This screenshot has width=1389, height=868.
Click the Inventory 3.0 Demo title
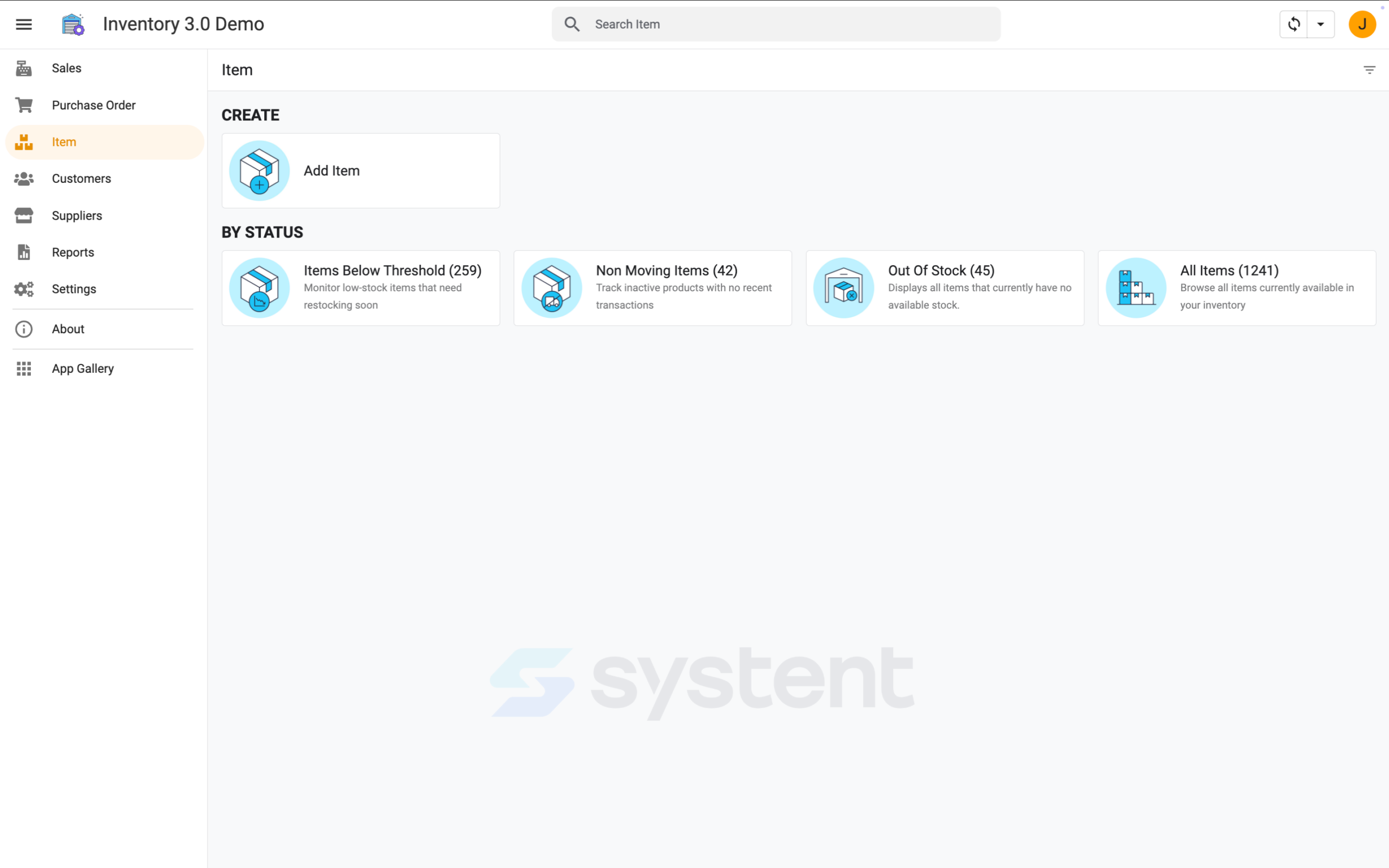tap(183, 24)
